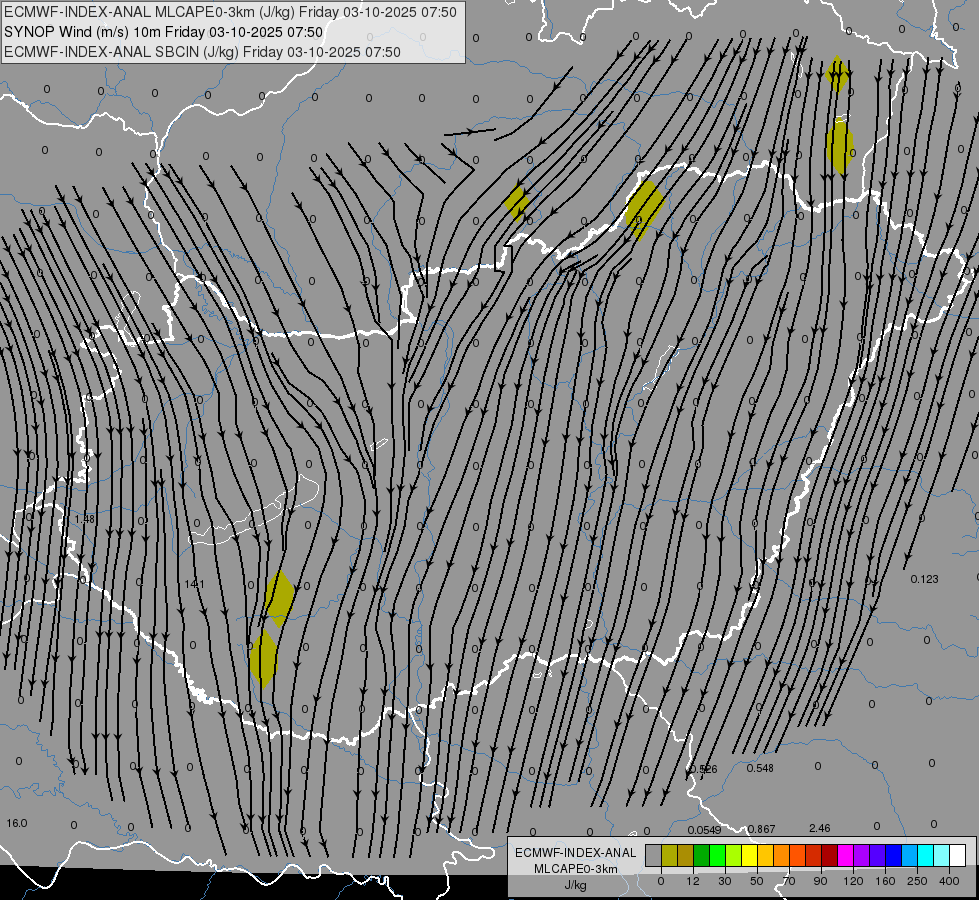Click the MLCAPE0-3km legend caption
Viewport: 979px width, 900px height.
point(576,869)
